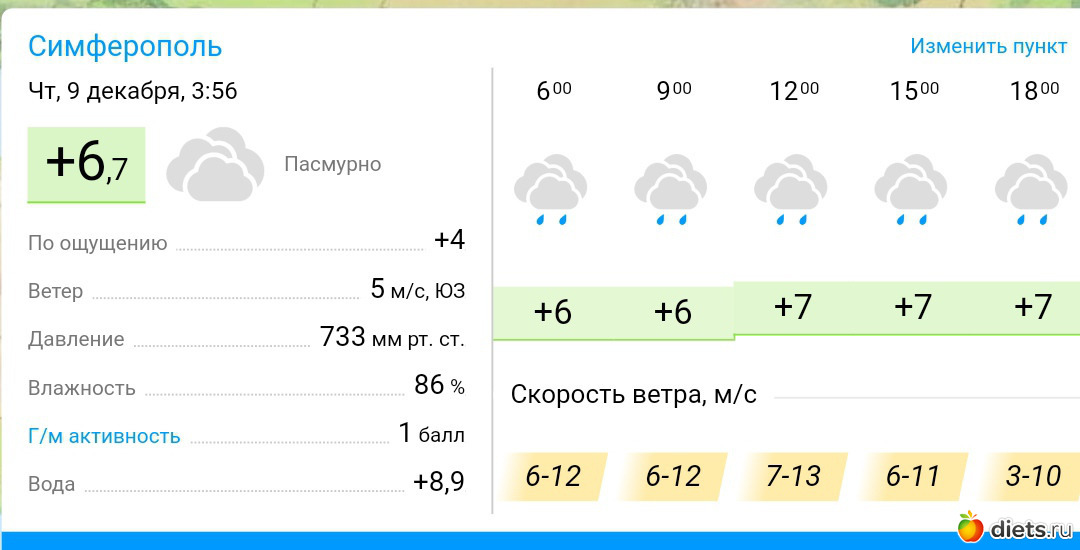This screenshot has width=1080, height=550.
Task: Click the overcast cloud icon for current weather
Action: coord(208,164)
